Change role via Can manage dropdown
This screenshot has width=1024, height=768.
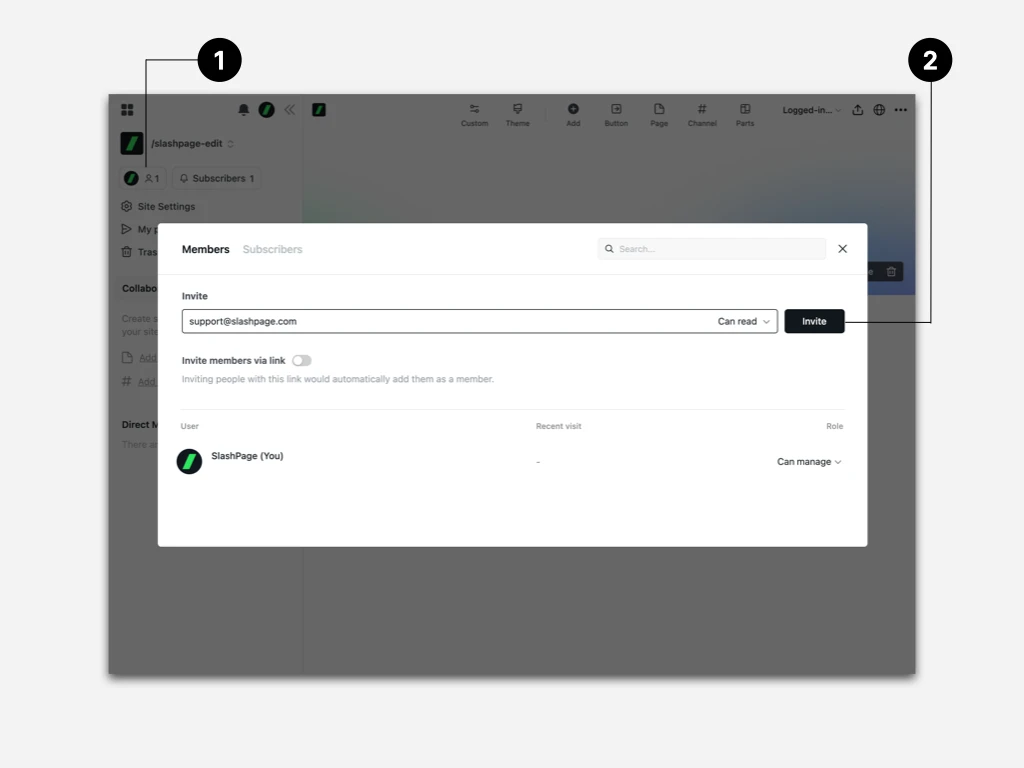(x=809, y=462)
